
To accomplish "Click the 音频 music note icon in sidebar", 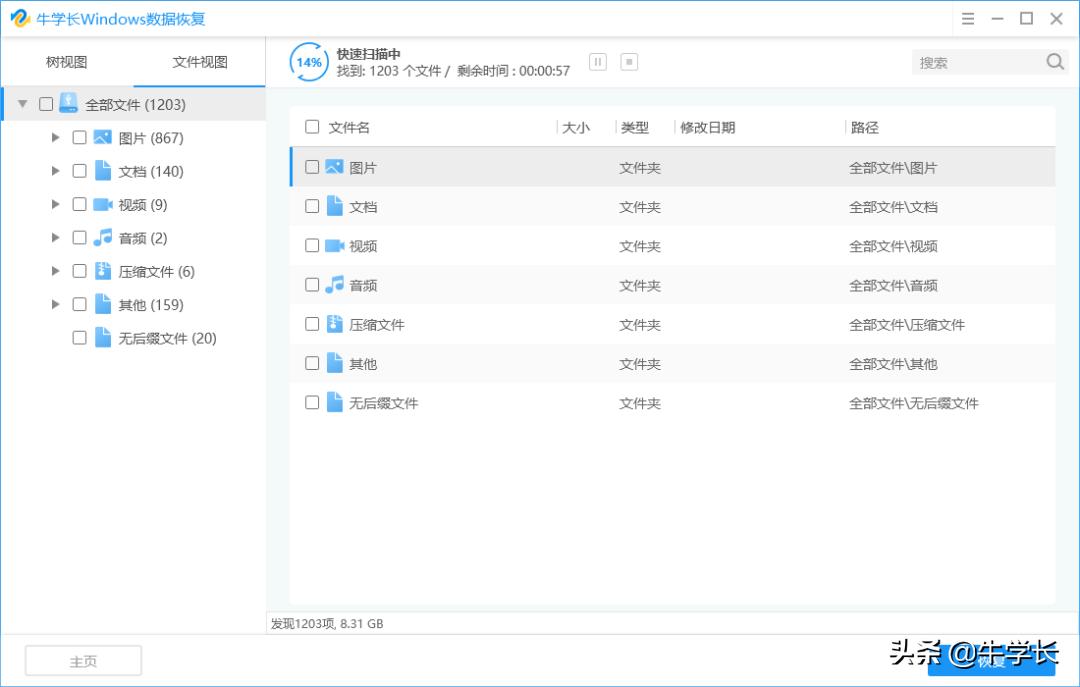I will click(x=100, y=237).
